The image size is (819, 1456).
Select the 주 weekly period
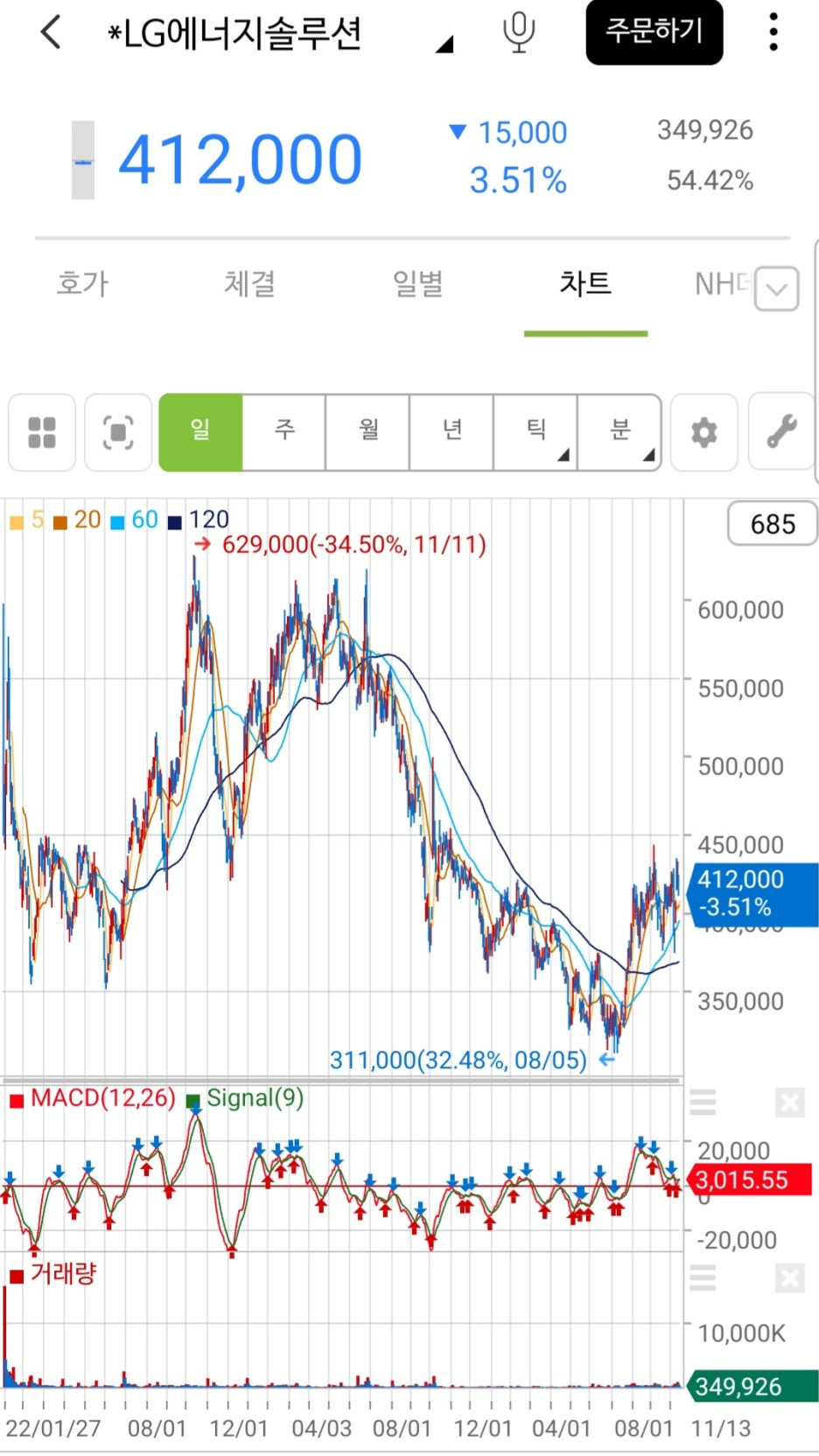click(x=284, y=432)
